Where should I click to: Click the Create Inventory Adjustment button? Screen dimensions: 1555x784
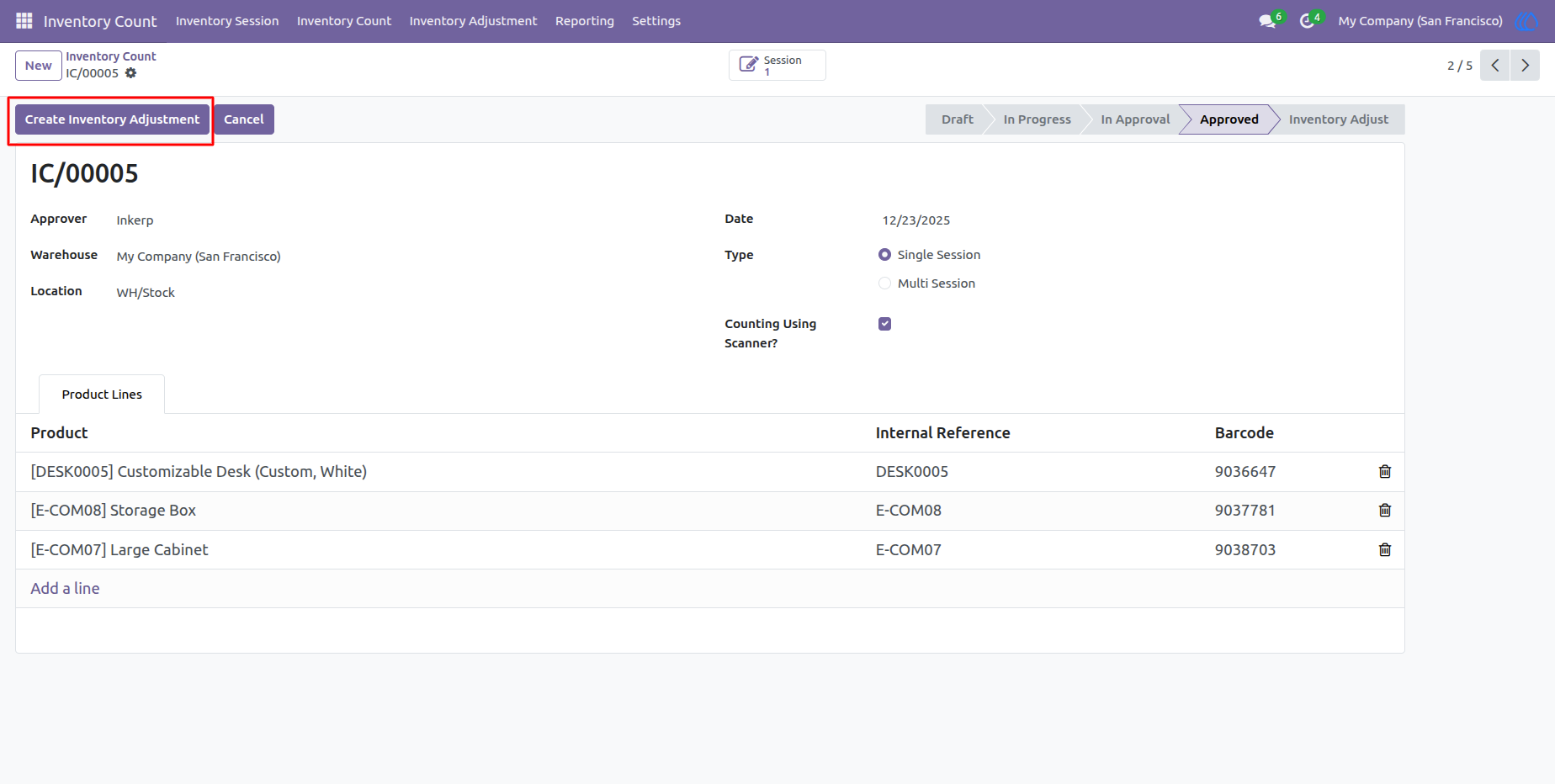(112, 119)
